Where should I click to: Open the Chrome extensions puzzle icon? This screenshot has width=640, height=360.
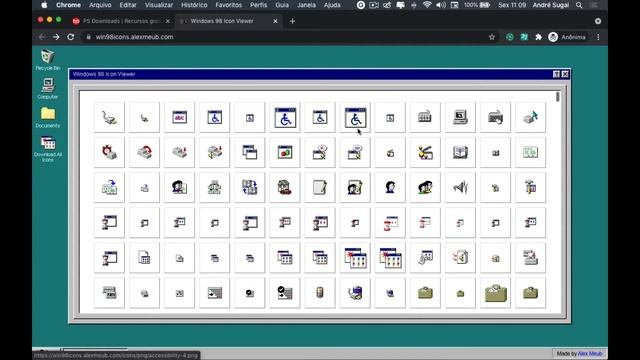tap(538, 37)
